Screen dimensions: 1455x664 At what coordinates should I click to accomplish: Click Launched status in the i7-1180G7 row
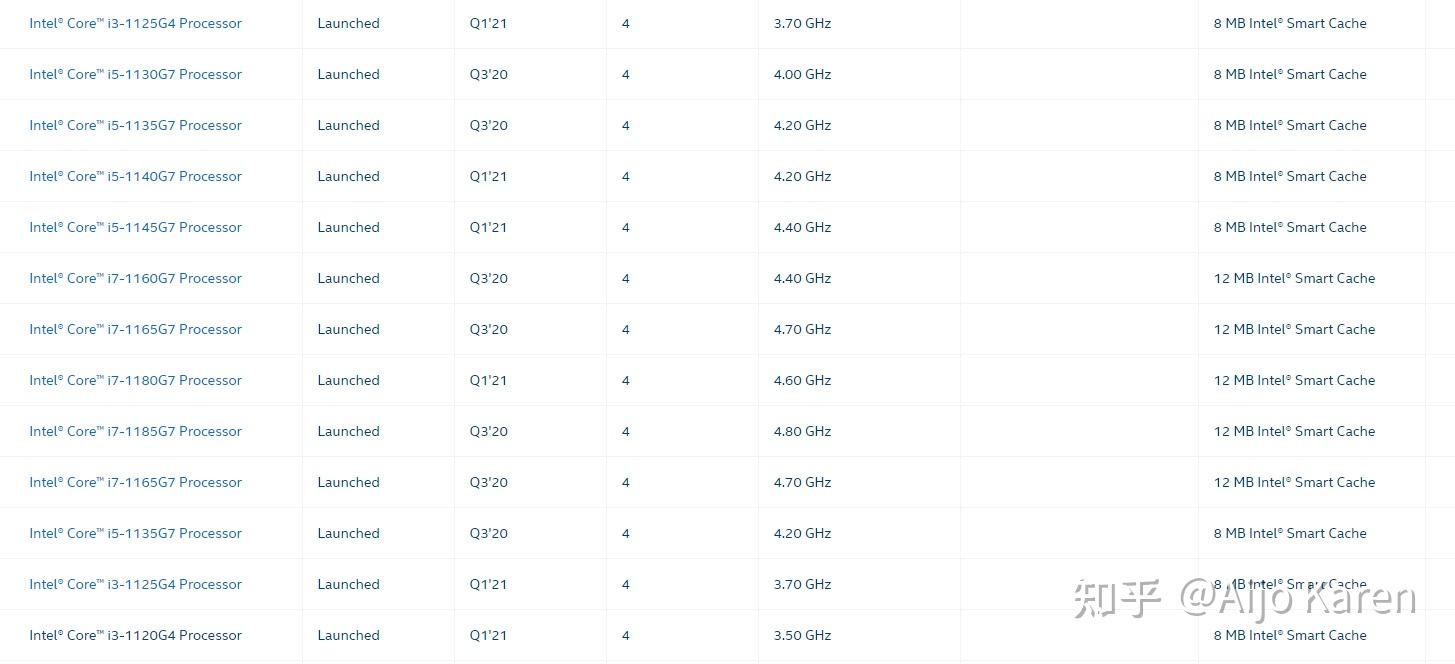[348, 380]
